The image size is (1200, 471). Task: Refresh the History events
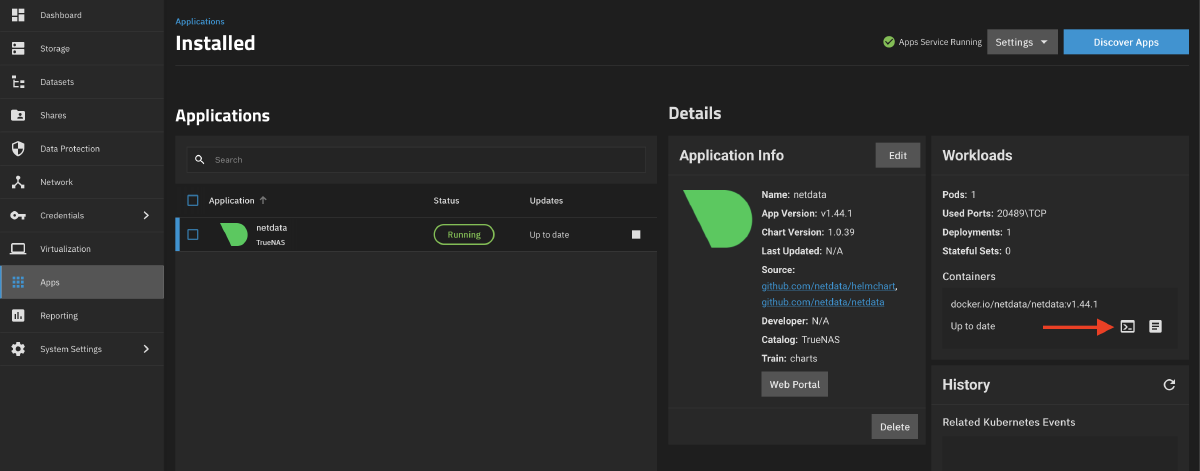tap(1169, 384)
